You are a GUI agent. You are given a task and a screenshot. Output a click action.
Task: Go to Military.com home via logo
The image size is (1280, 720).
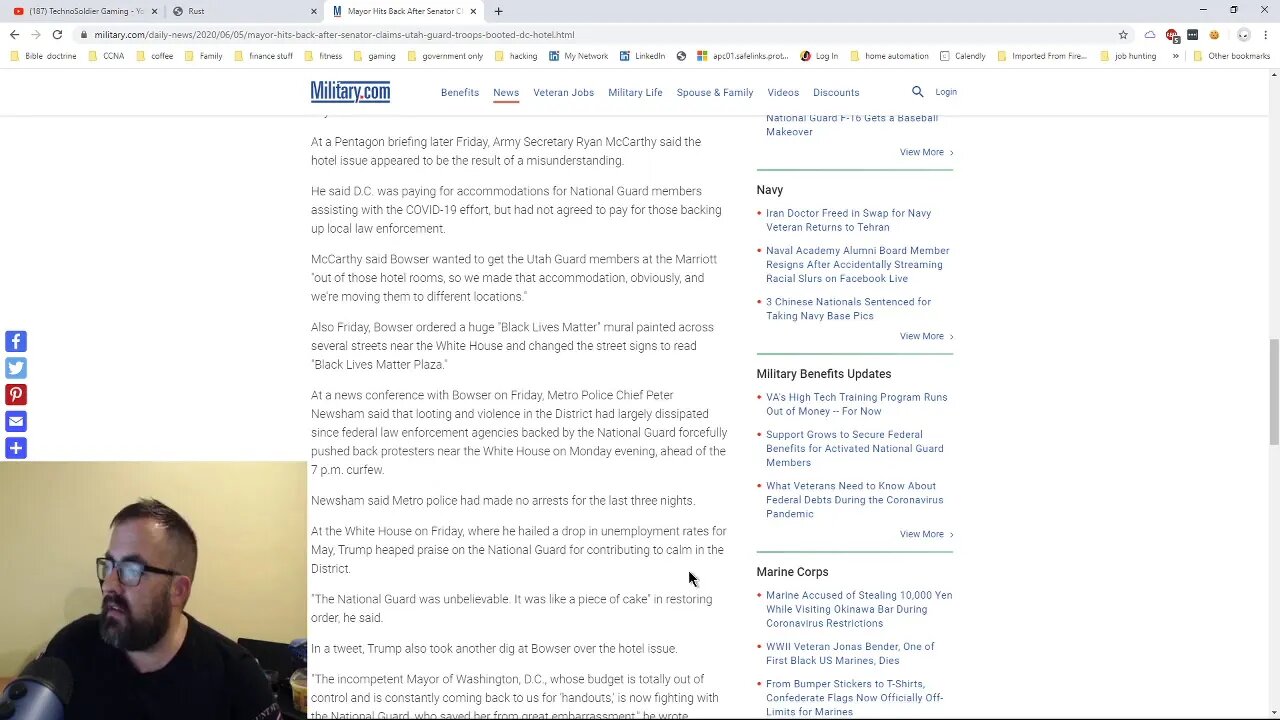350,92
